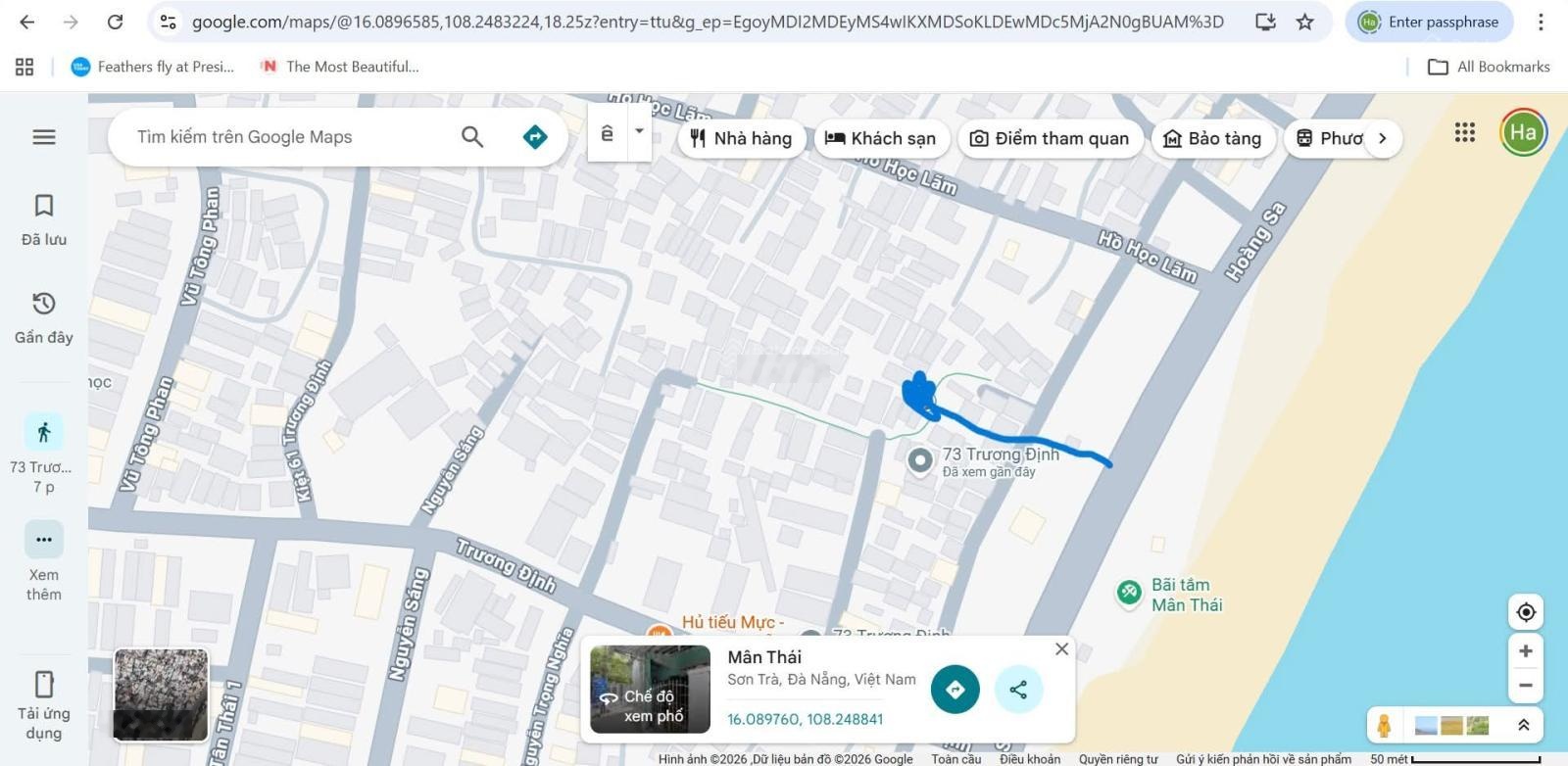Click the blue directions icon in search bar

click(x=535, y=137)
